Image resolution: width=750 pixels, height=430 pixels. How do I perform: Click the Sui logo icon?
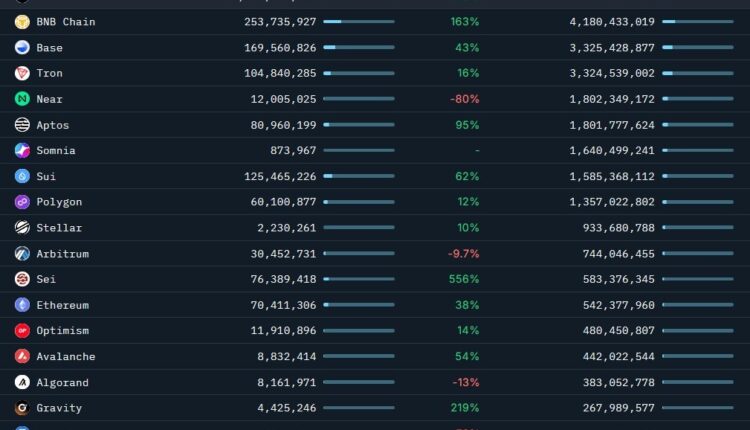pyautogui.click(x=22, y=176)
